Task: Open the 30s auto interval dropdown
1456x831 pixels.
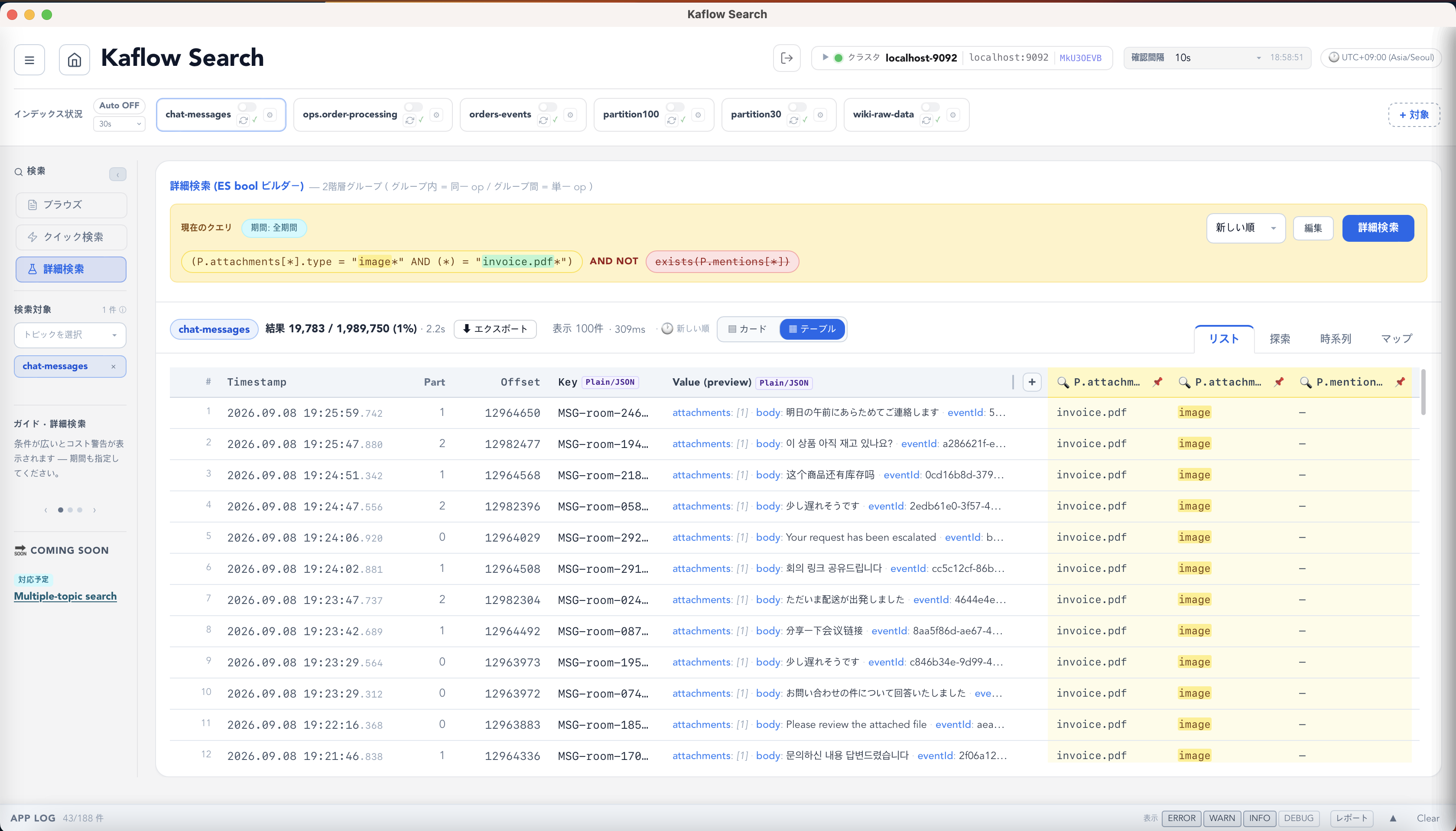Action: point(119,124)
